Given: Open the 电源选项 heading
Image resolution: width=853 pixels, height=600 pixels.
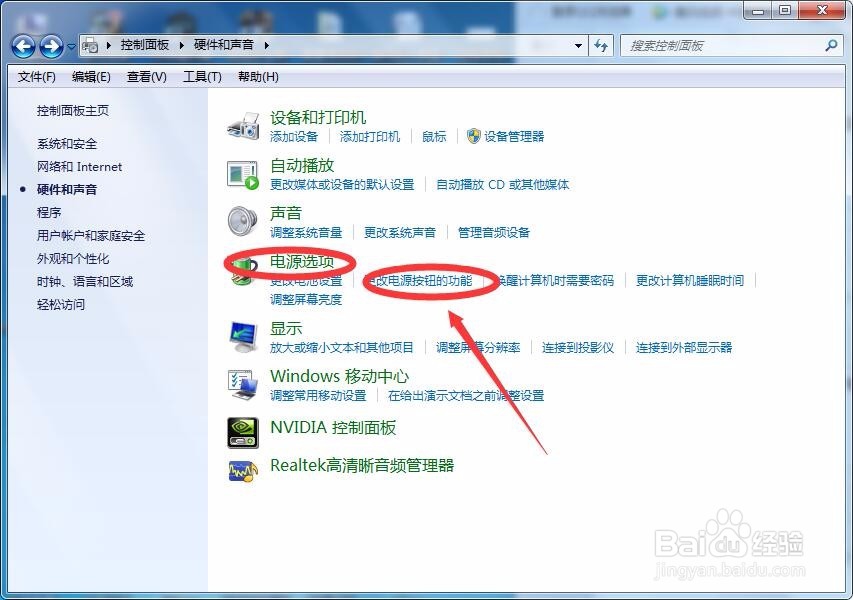Looking at the screenshot, I should 302,262.
